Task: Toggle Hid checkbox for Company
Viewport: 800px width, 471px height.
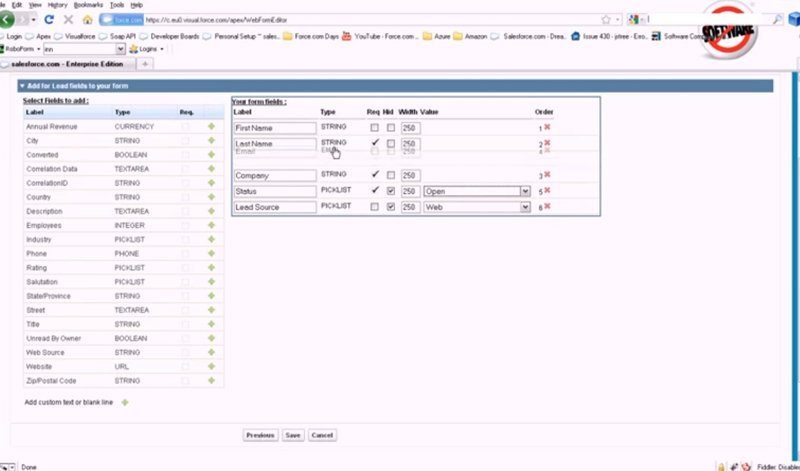Action: (391, 175)
